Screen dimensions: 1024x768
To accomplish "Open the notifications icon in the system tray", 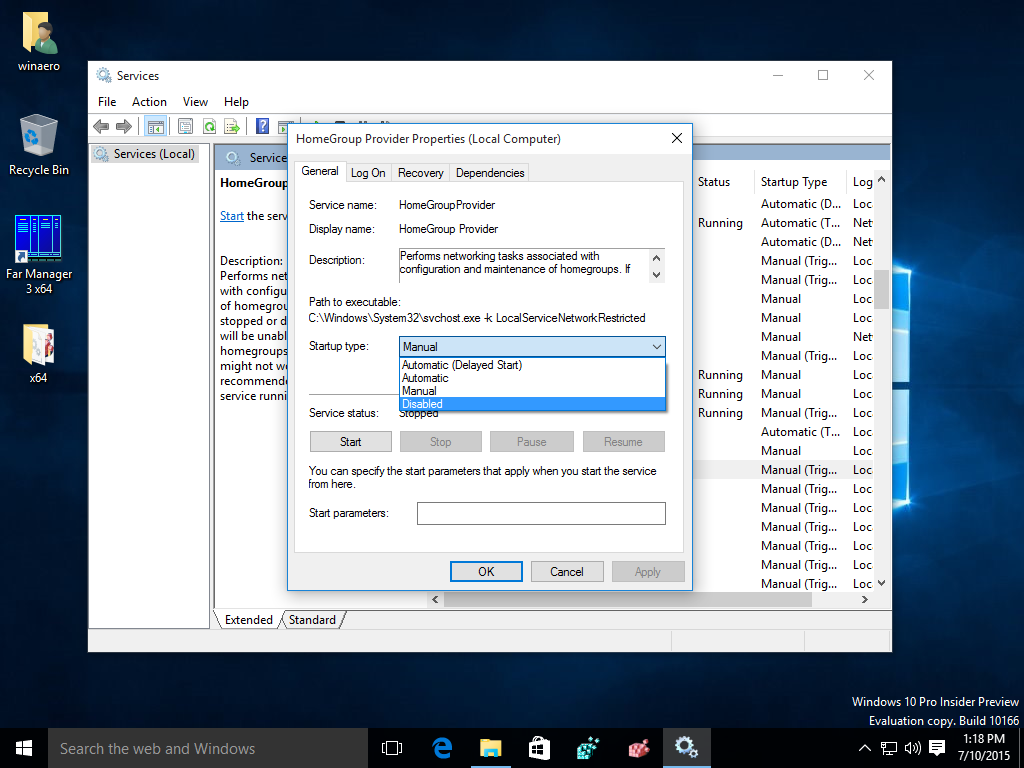I will 936,747.
